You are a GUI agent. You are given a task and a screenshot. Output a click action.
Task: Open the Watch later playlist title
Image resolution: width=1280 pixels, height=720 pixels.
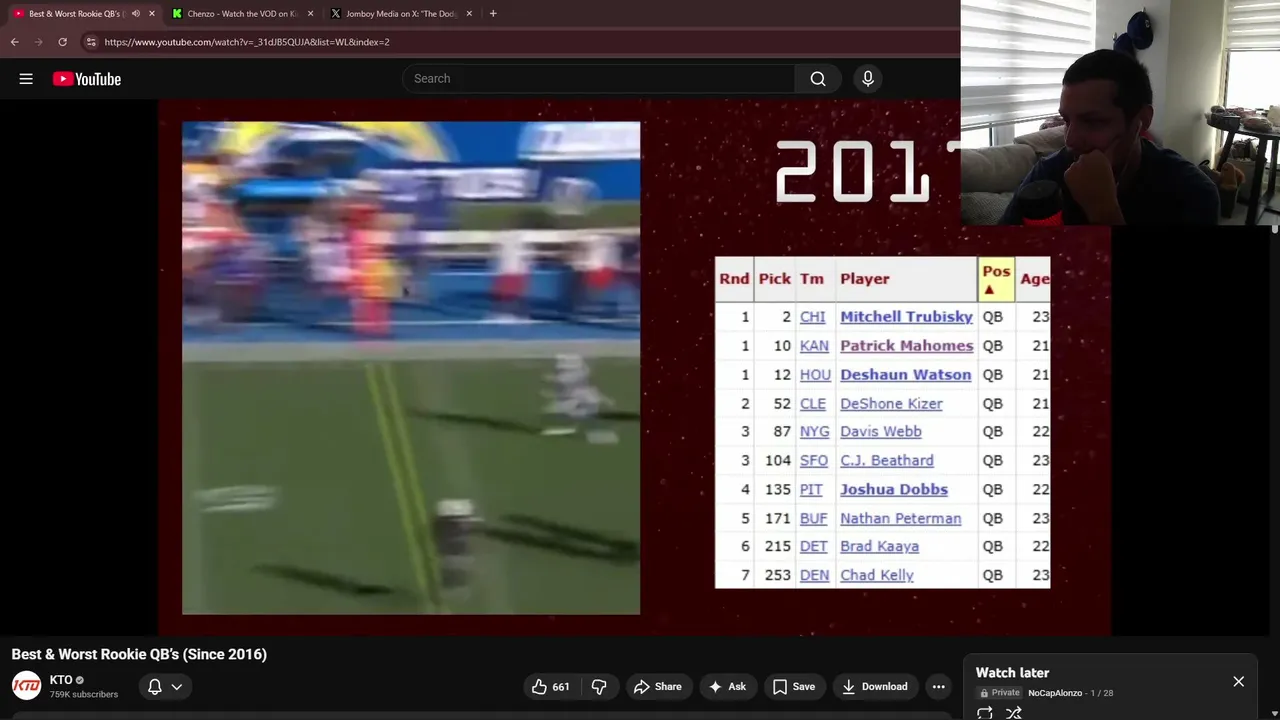[1012, 673]
